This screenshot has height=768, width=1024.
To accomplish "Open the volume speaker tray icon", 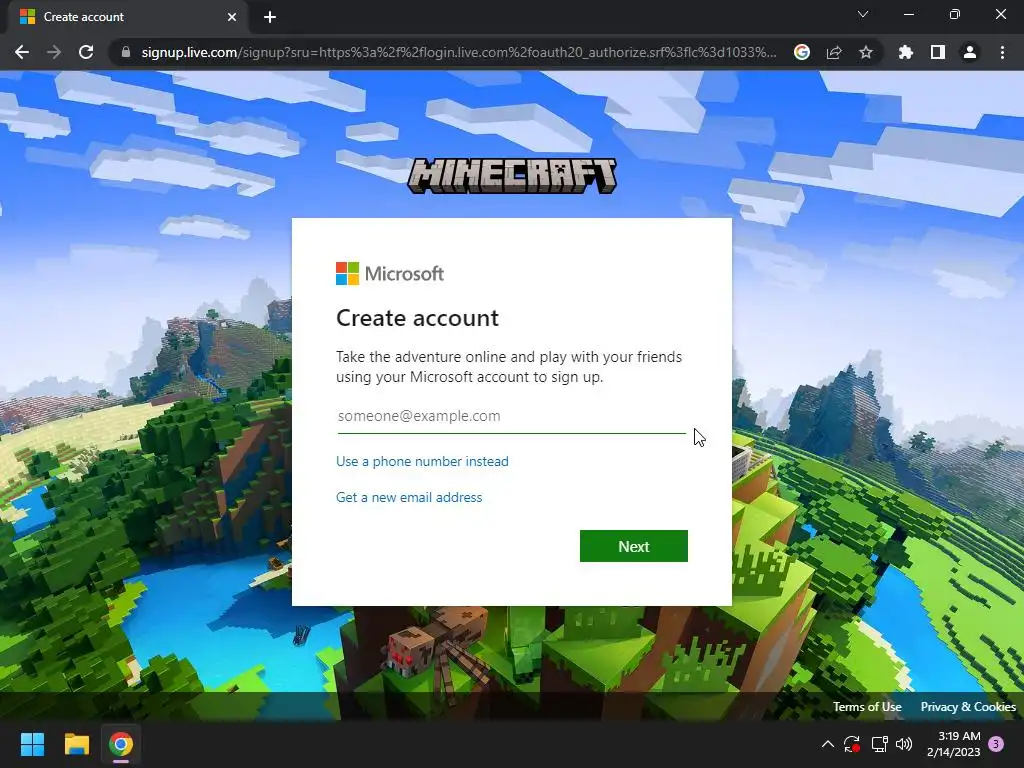I will (904, 744).
